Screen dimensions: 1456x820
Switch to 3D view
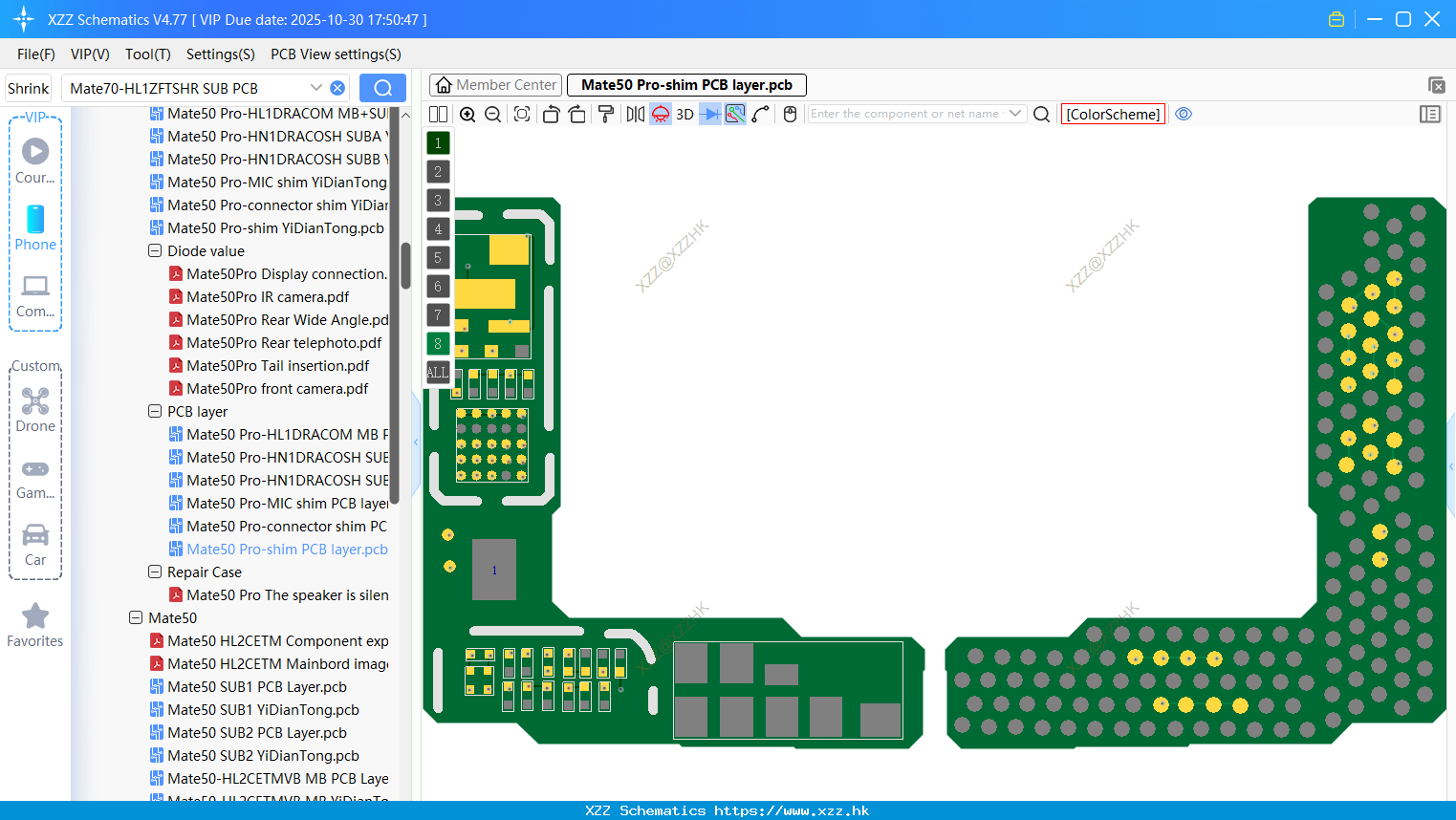(685, 114)
